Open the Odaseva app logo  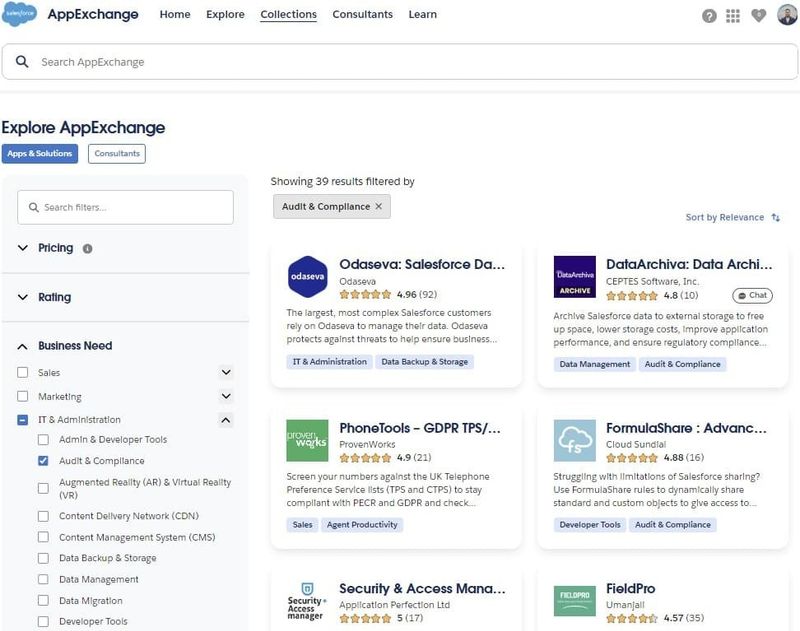[307, 276]
